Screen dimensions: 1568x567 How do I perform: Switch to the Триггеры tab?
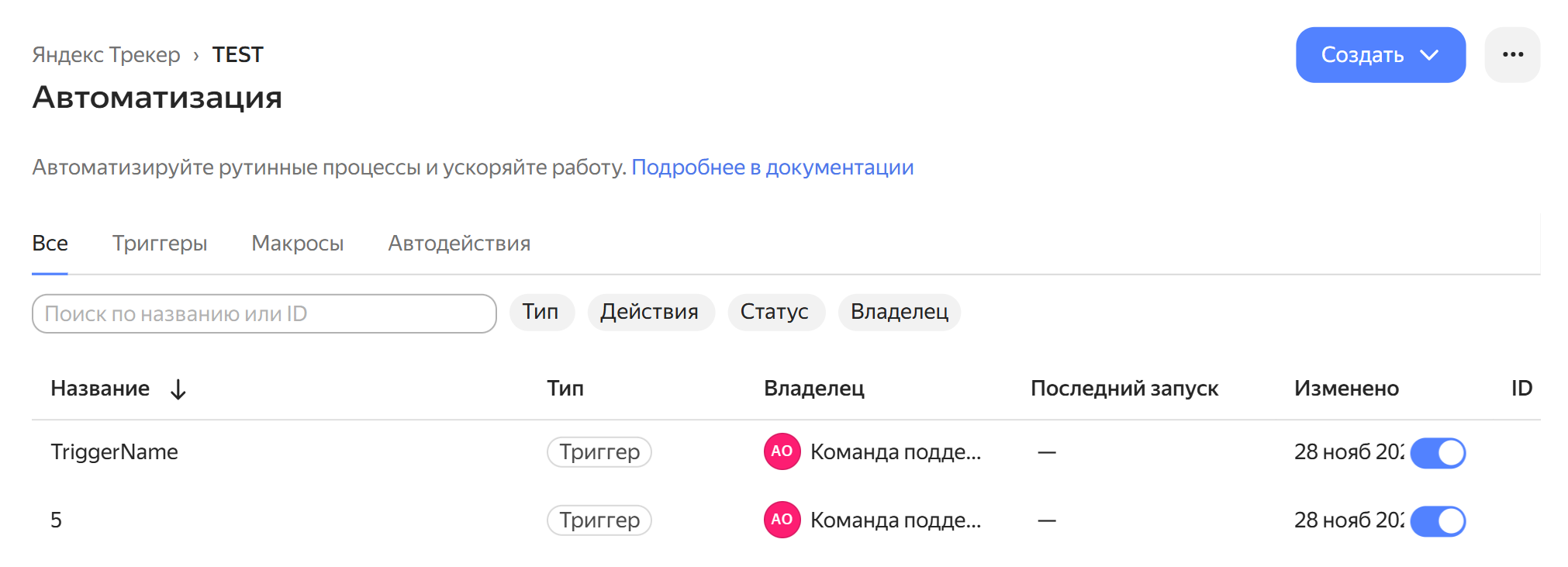[x=160, y=244]
